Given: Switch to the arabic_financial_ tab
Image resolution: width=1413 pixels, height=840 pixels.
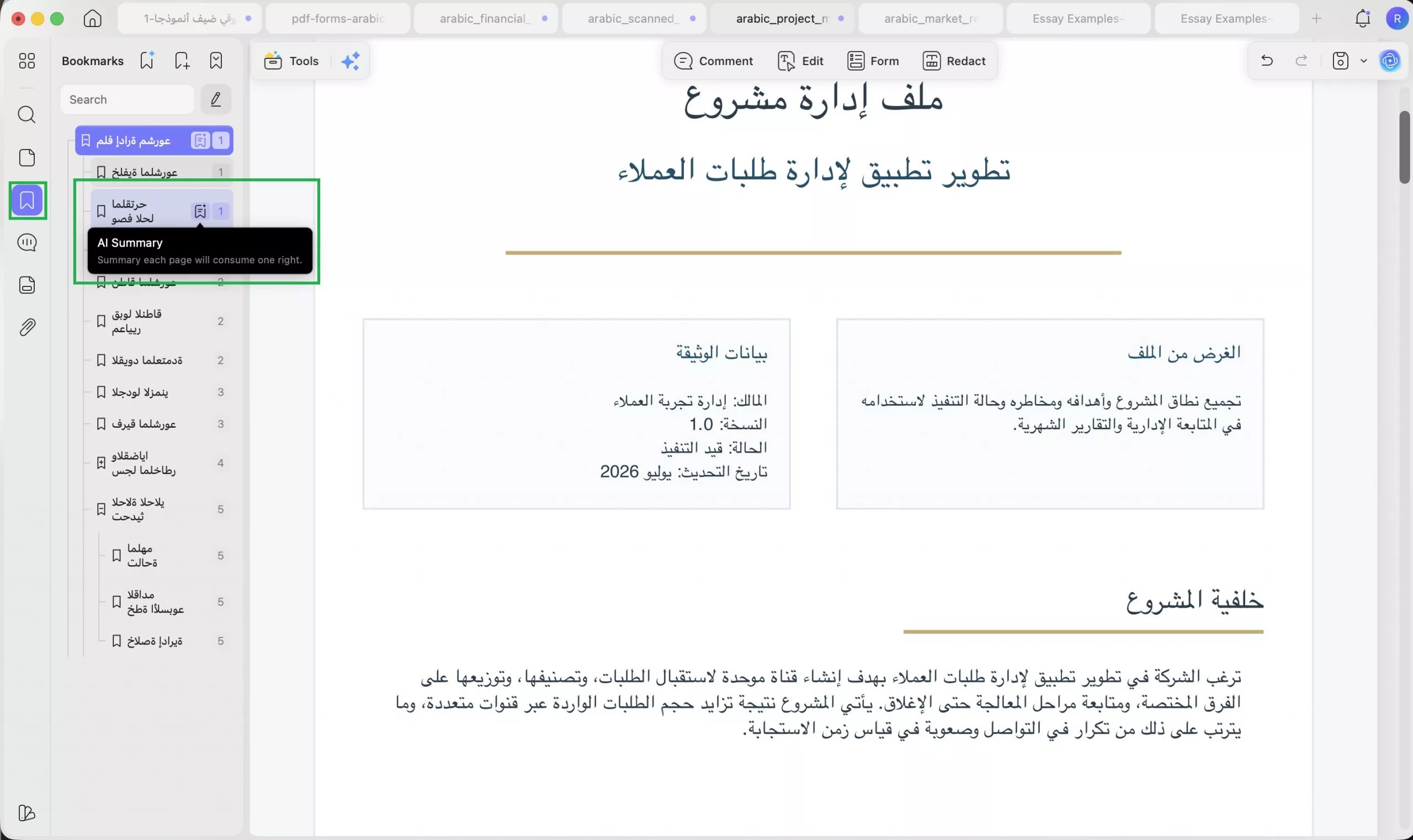Looking at the screenshot, I should click(486, 19).
